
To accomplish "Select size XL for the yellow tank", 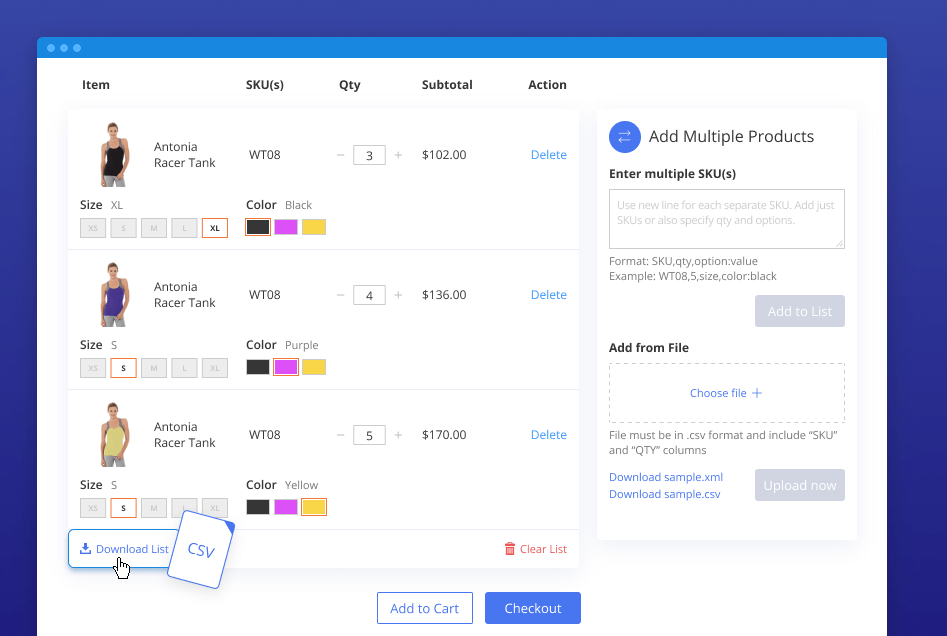I will coord(215,507).
